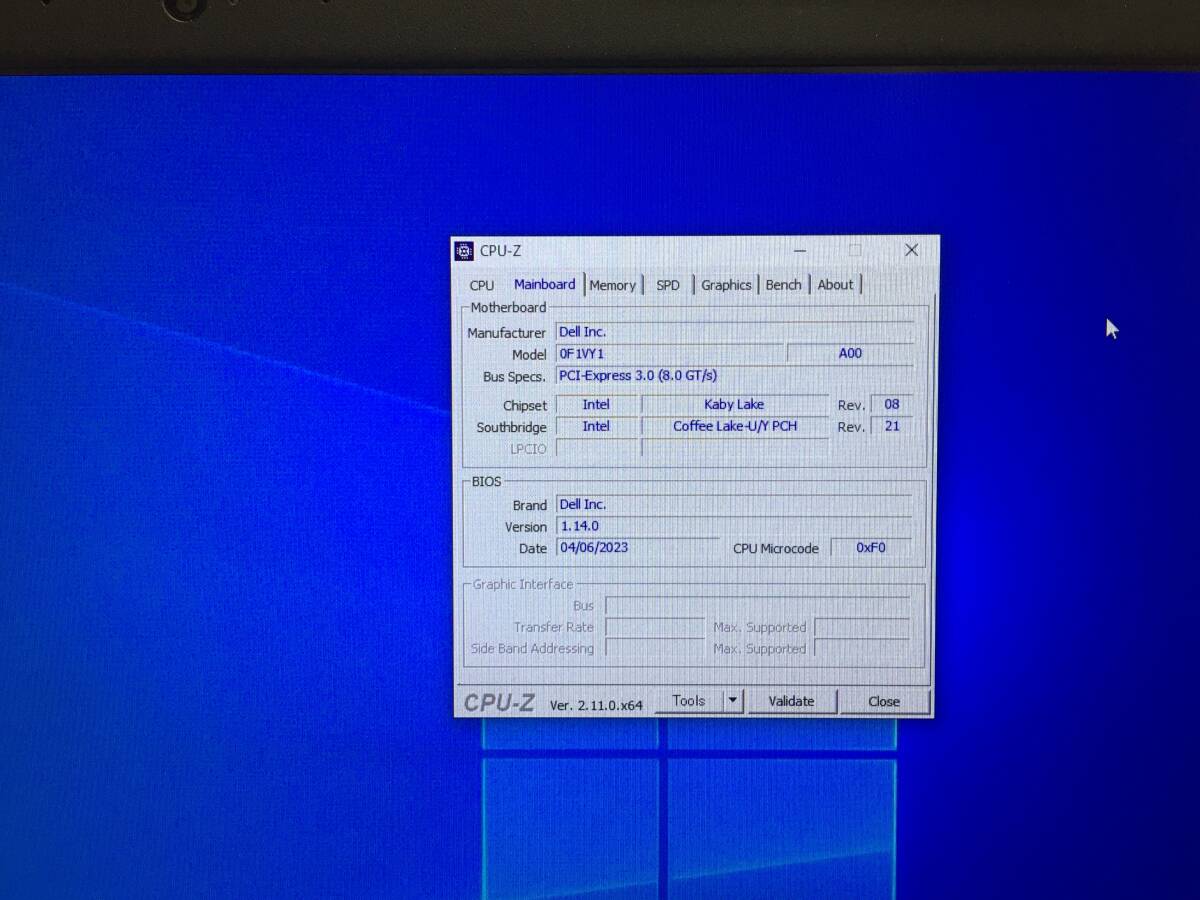Select the Kaby Lake chipset field
The height and width of the screenshot is (900, 1200).
click(x=735, y=405)
